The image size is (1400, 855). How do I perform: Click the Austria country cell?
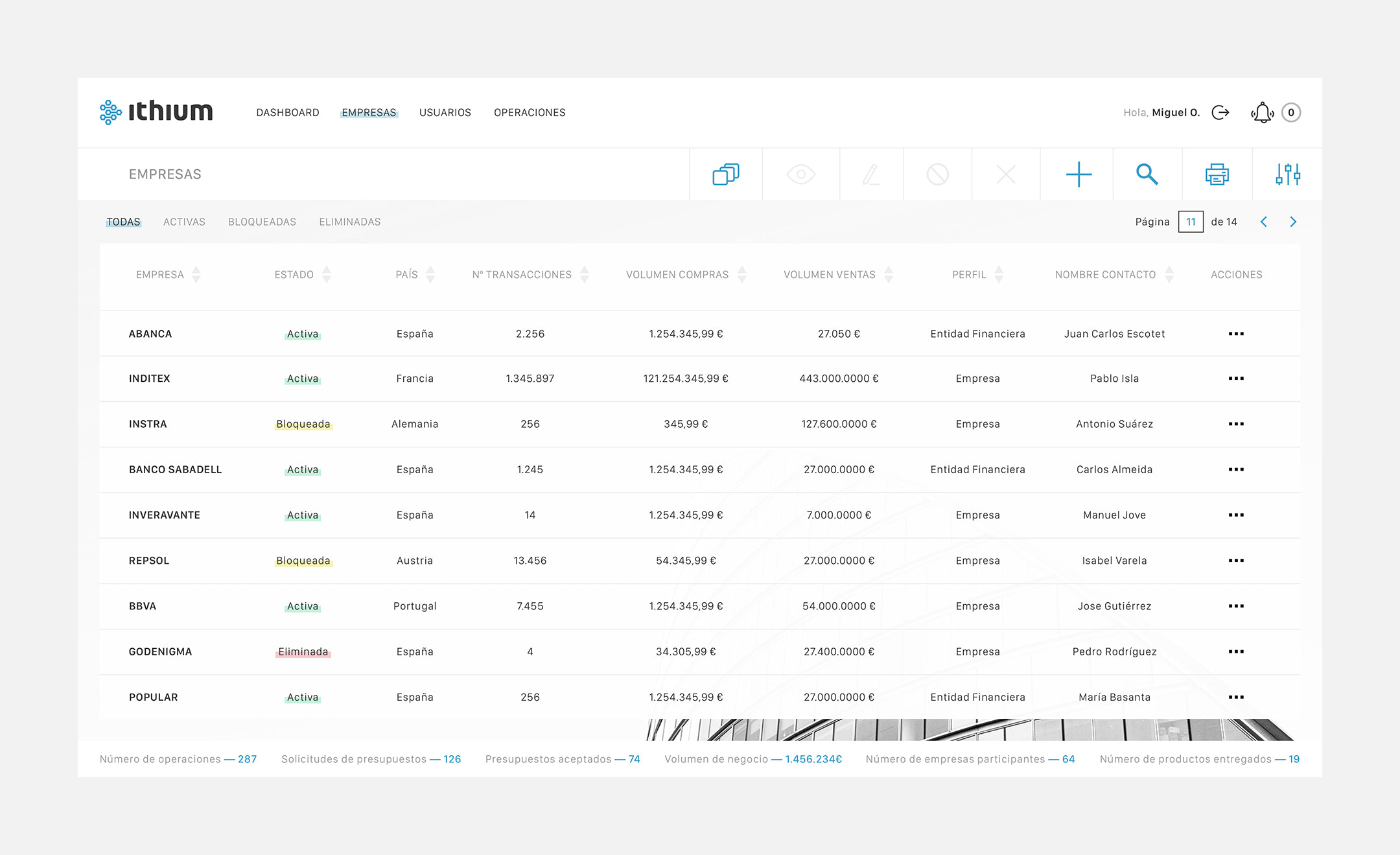coord(415,561)
